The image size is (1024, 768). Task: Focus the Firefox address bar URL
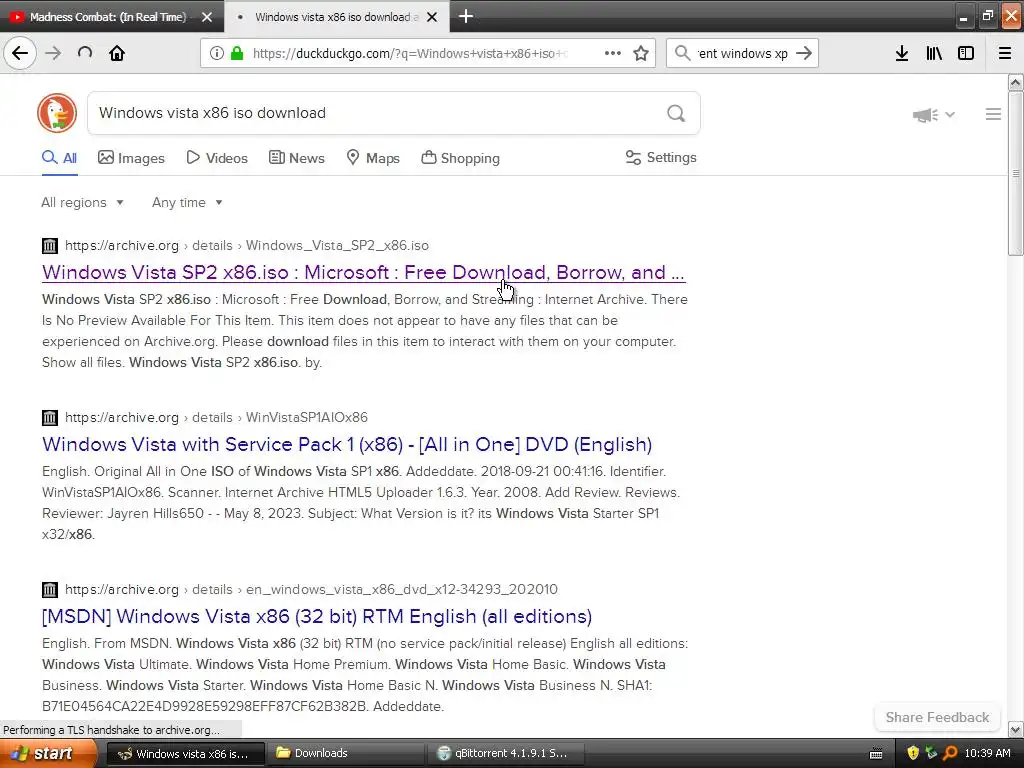click(x=411, y=53)
